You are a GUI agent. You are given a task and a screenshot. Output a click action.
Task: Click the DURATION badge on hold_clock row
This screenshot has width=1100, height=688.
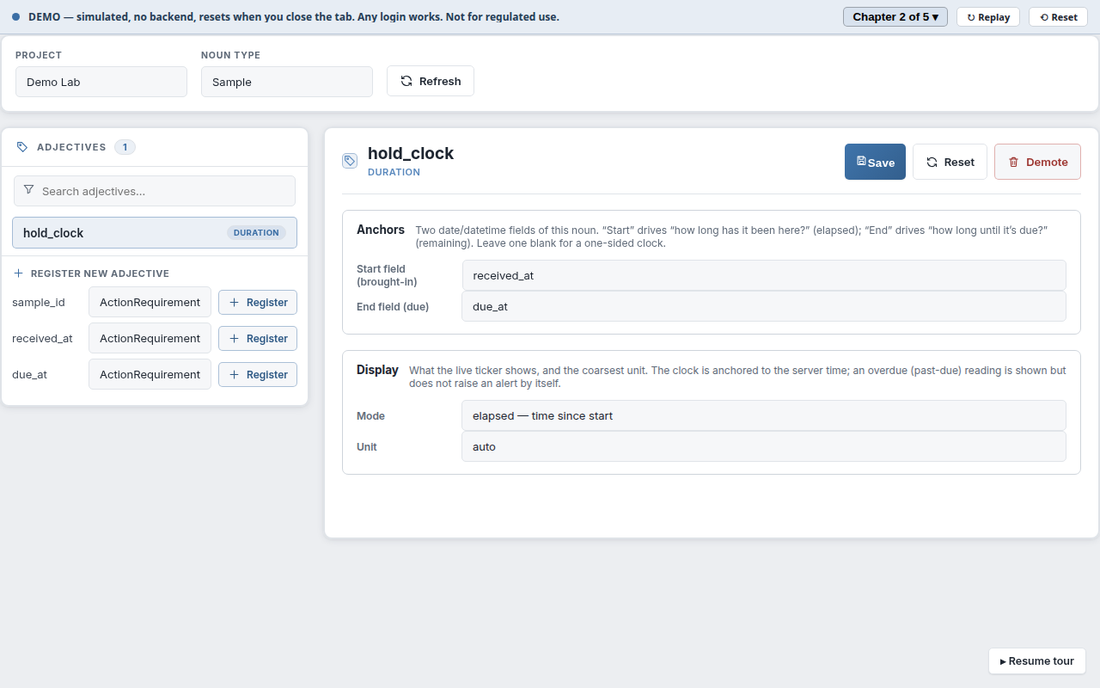[x=256, y=233]
